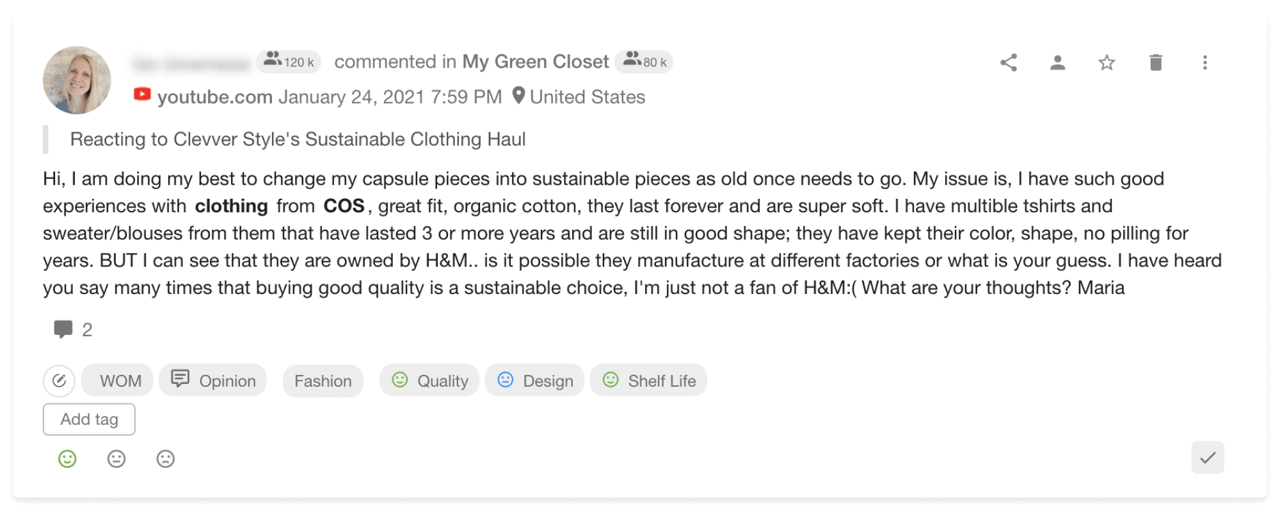Viewport: 1280px width, 515px height.
Task: Click the Opinion tag chip
Action: pos(213,381)
